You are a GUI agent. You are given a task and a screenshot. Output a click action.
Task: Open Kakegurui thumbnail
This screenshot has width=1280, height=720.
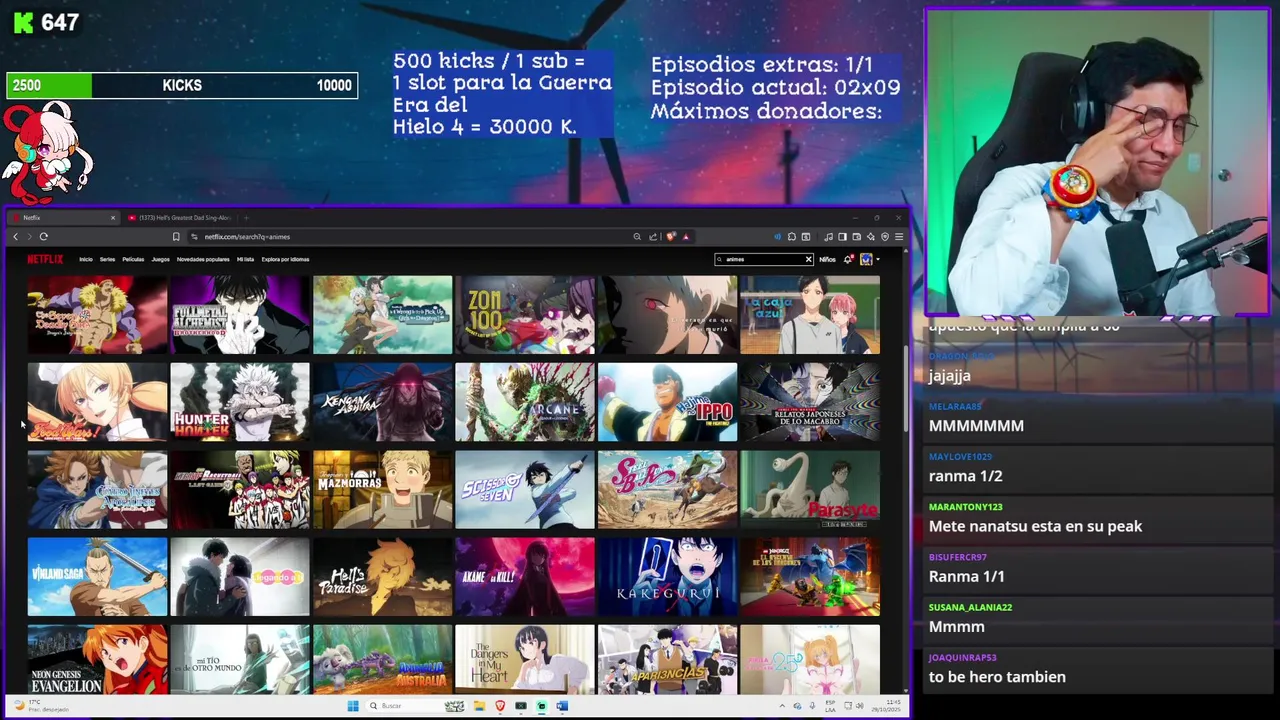pyautogui.click(x=667, y=577)
